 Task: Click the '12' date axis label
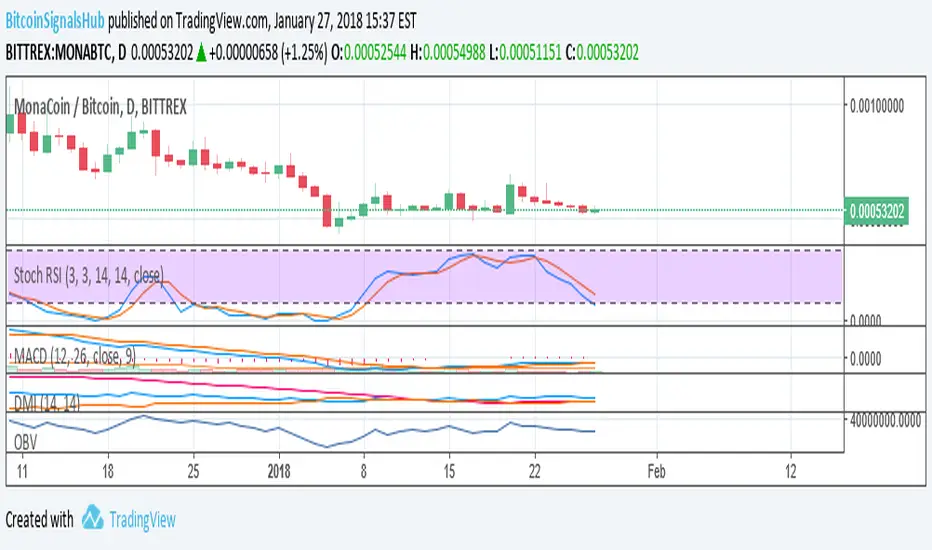click(791, 472)
